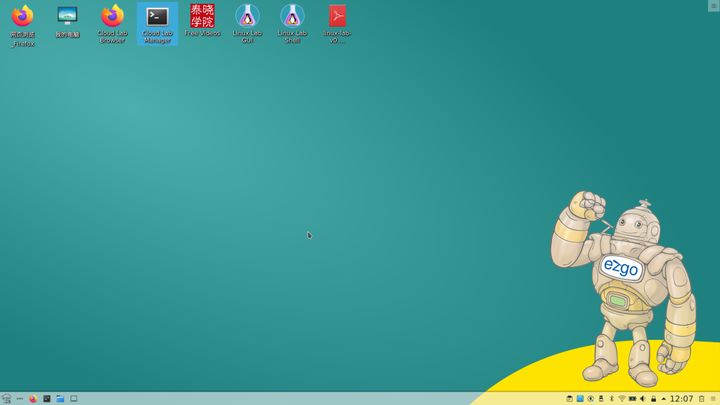Open the Firefox web browser desktop shortcut
Viewport: 720px width, 405px height.
[x=22, y=25]
